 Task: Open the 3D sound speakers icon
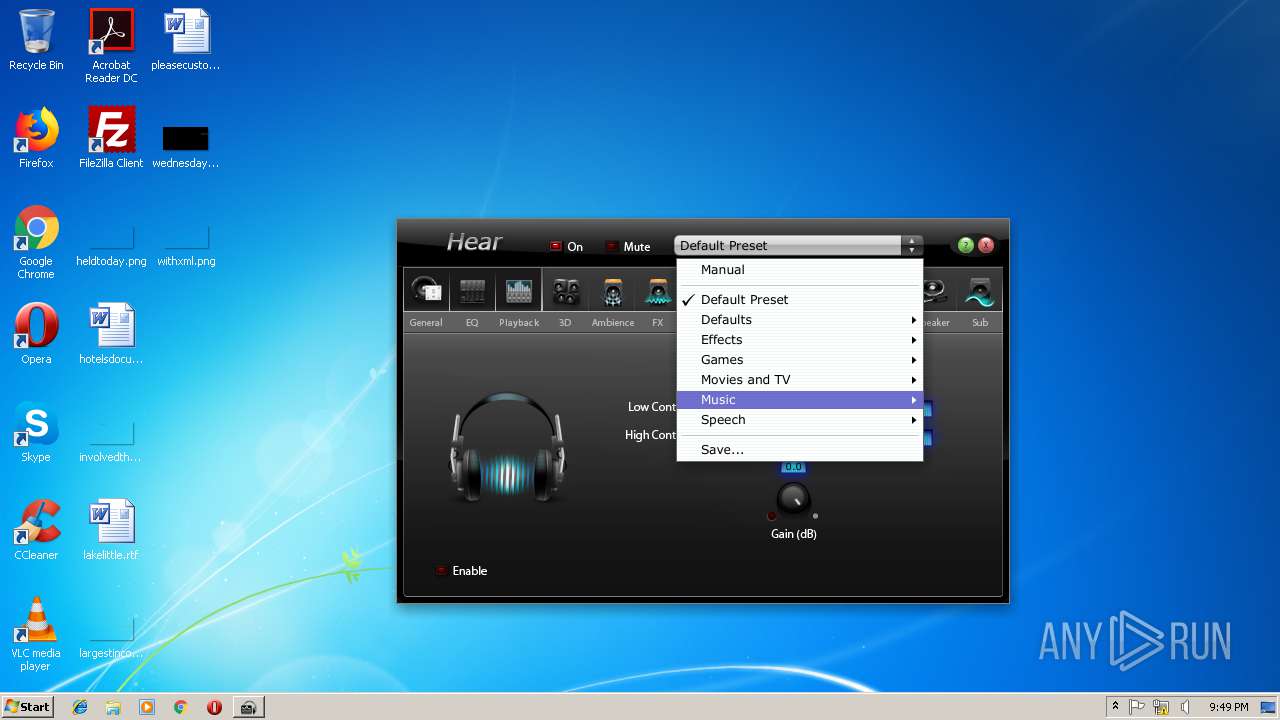[x=566, y=291]
